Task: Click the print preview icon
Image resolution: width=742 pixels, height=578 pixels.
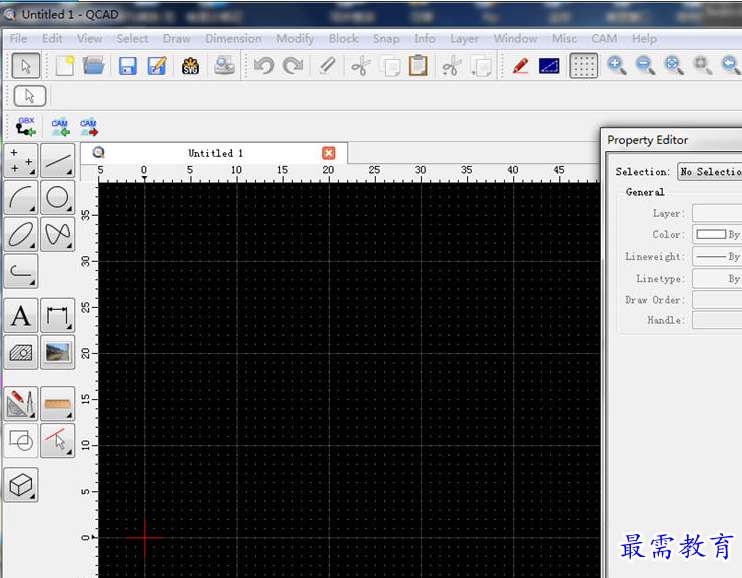Action: pos(224,65)
